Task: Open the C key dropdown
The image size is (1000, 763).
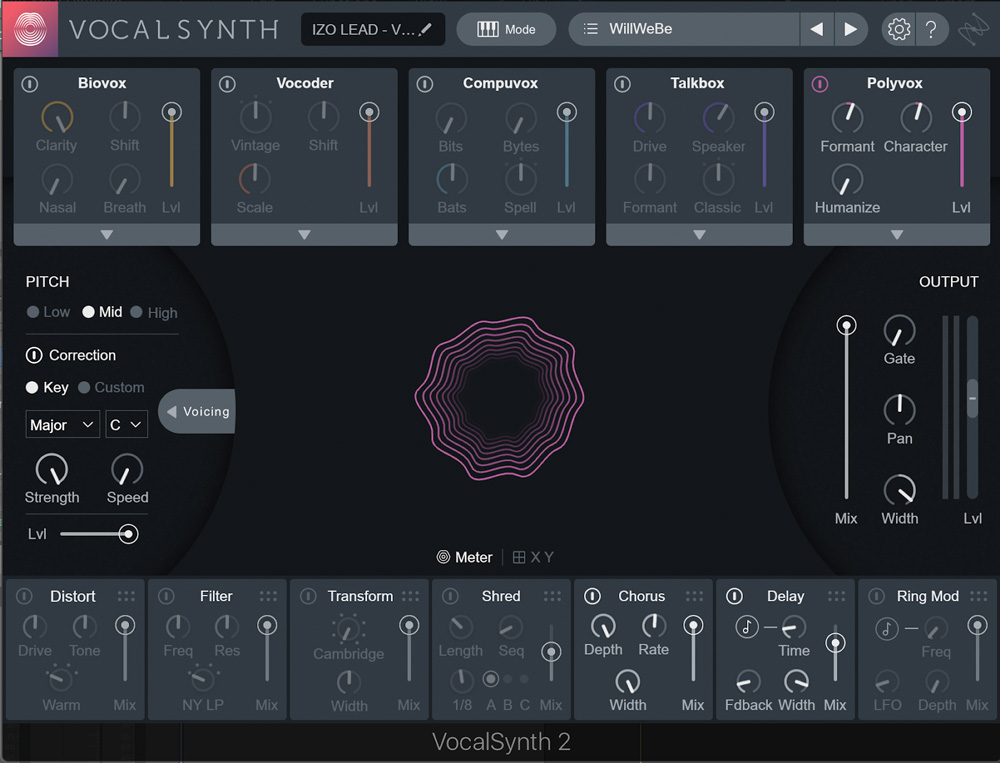Action: (126, 424)
